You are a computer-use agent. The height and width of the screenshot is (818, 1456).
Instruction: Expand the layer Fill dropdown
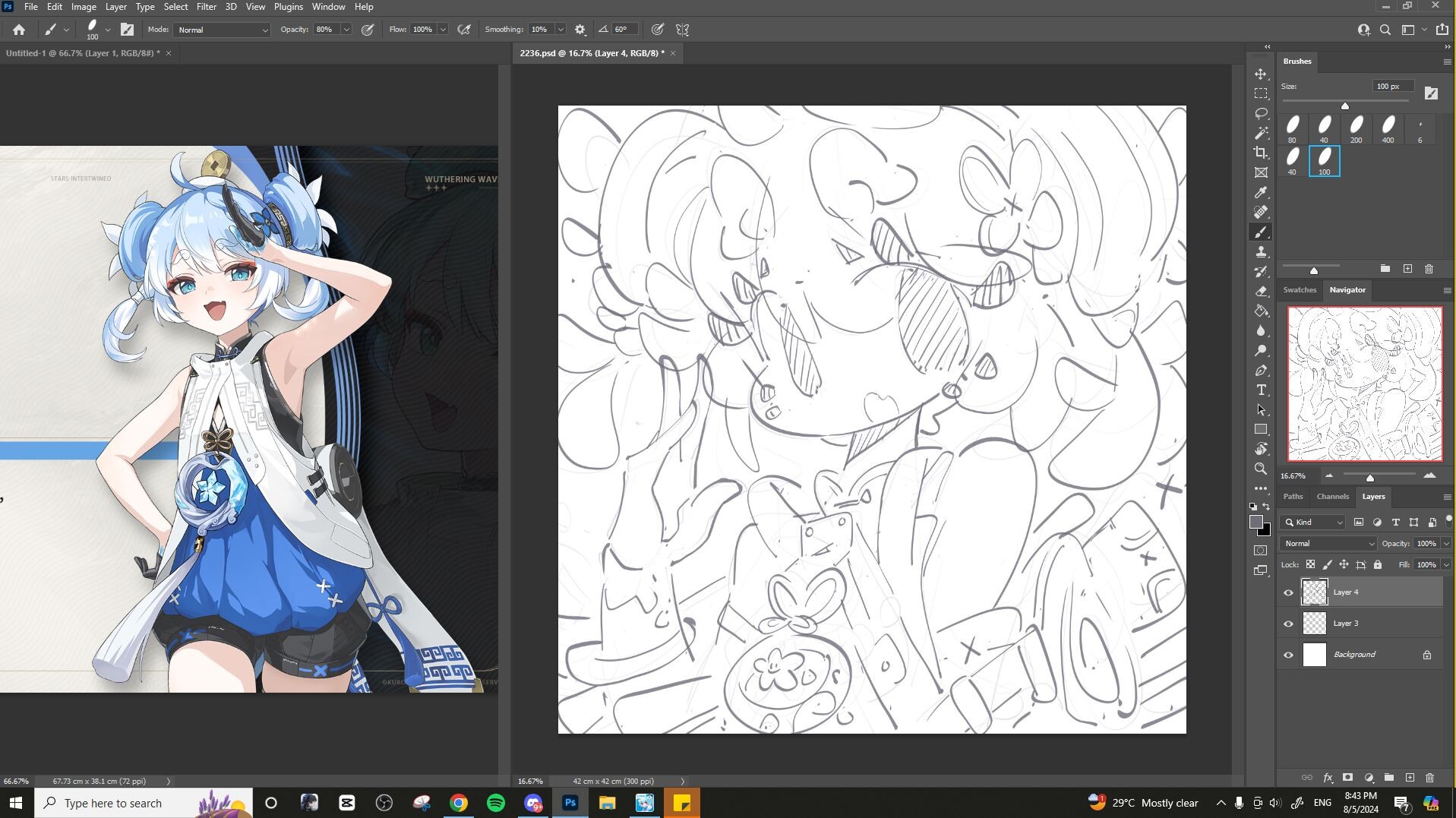(1446, 564)
